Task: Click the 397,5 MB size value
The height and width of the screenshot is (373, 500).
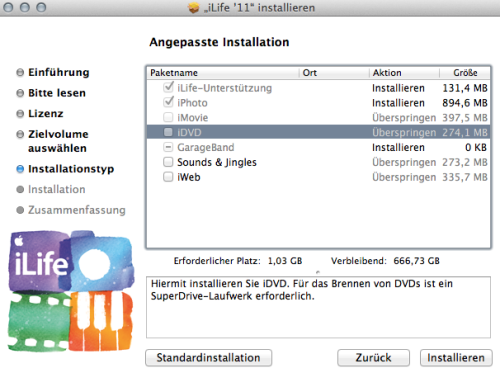Action: coord(465,118)
